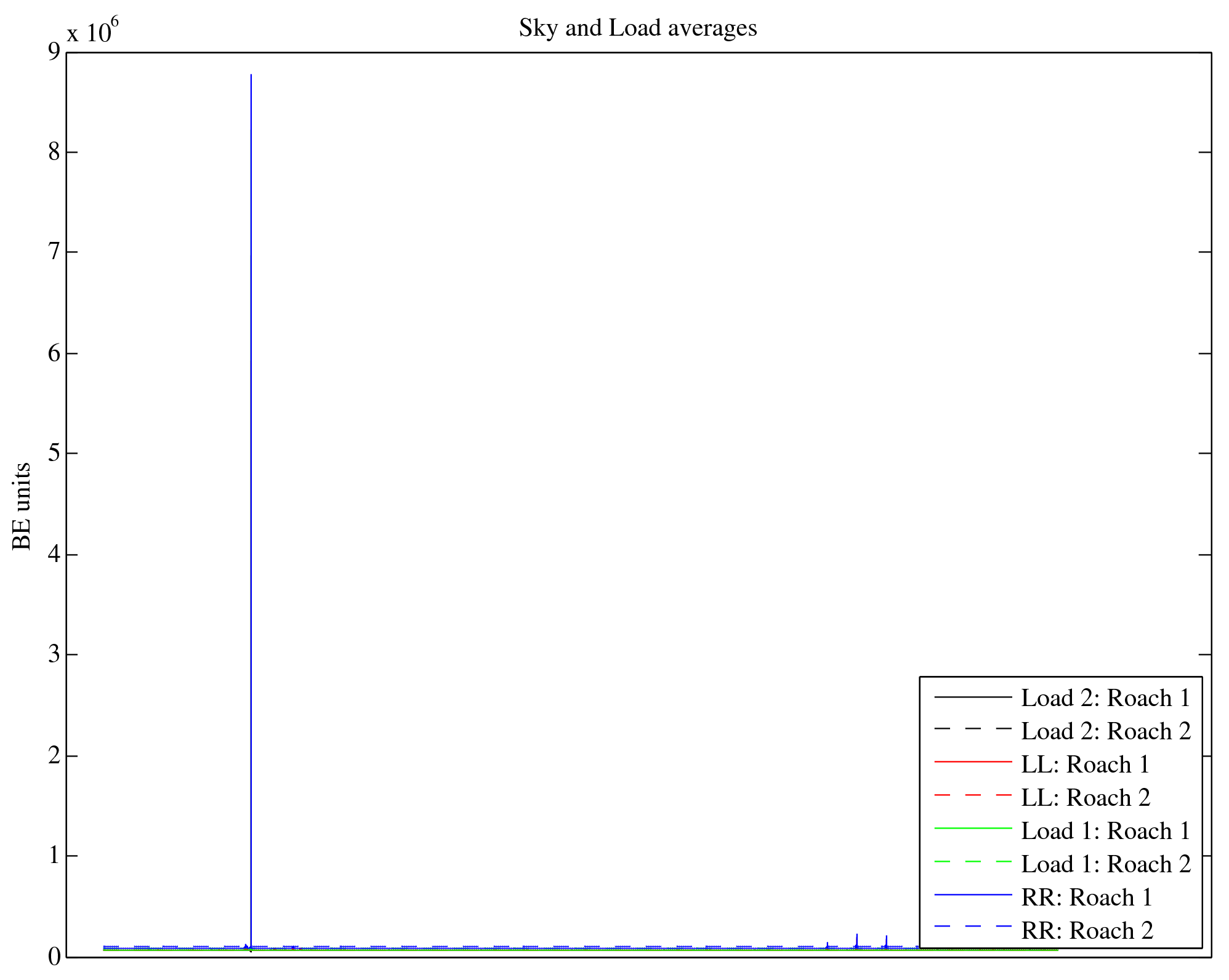The width and height of the screenshot is (1229, 980).
Task: Click the solid red legend line sample
Action: (x=973, y=762)
